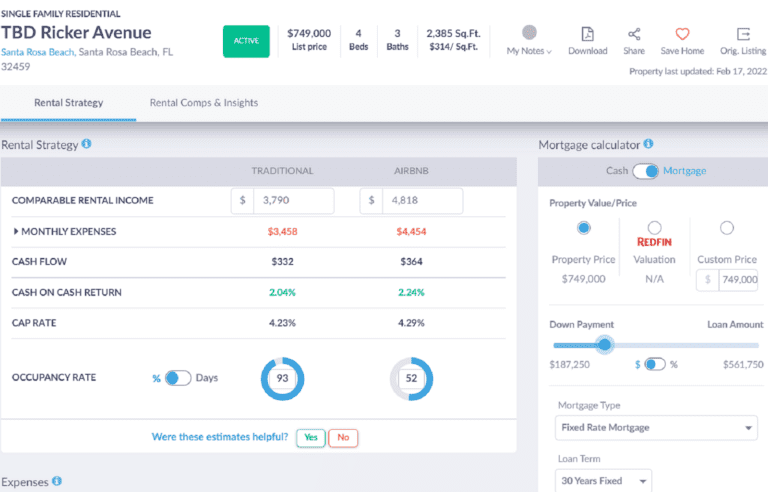Viewport: 768px width, 492px height.
Task: Select the Rental Strategy tab
Action: (x=68, y=103)
